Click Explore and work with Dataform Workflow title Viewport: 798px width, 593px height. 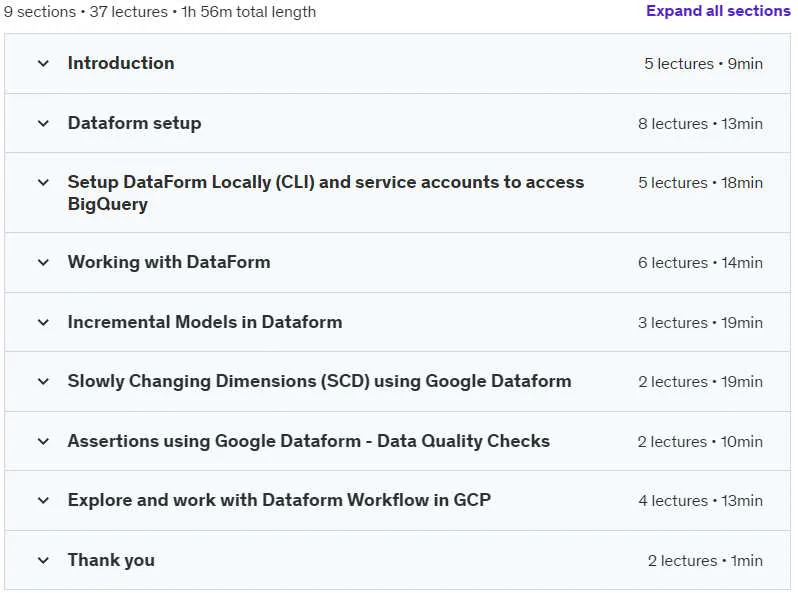click(279, 500)
